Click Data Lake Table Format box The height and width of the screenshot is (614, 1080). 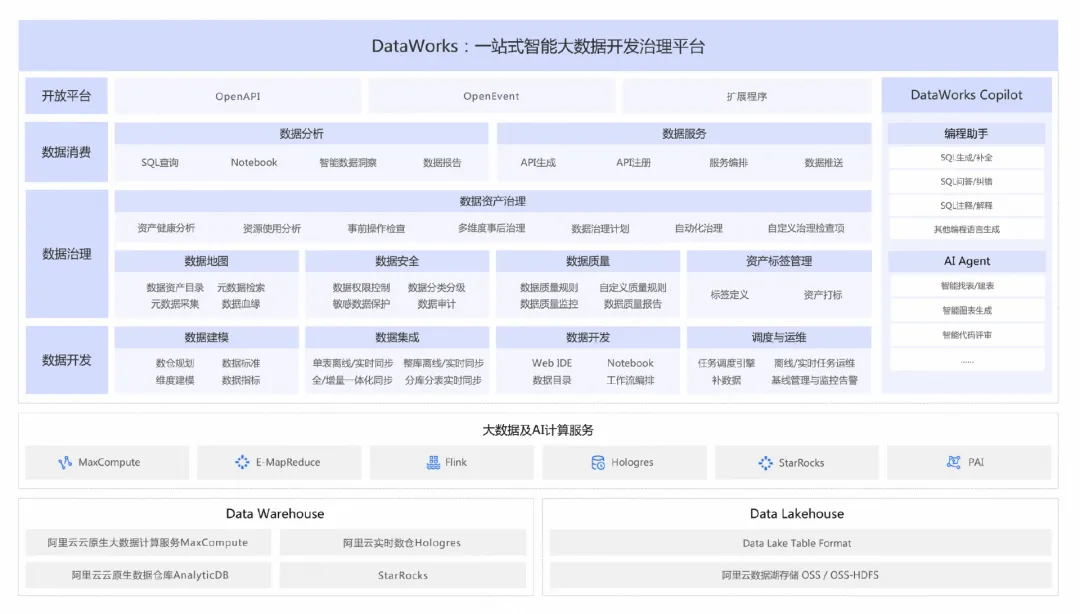click(800, 543)
